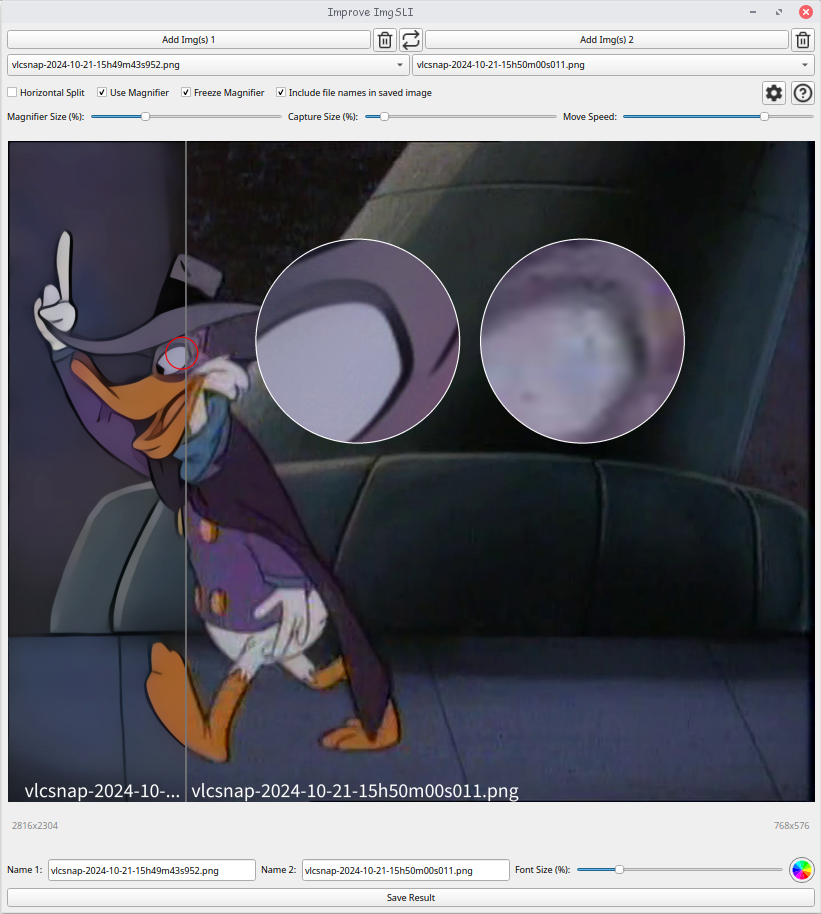Adjust the Magnifier Size slider
821x914 pixels.
click(x=186, y=117)
